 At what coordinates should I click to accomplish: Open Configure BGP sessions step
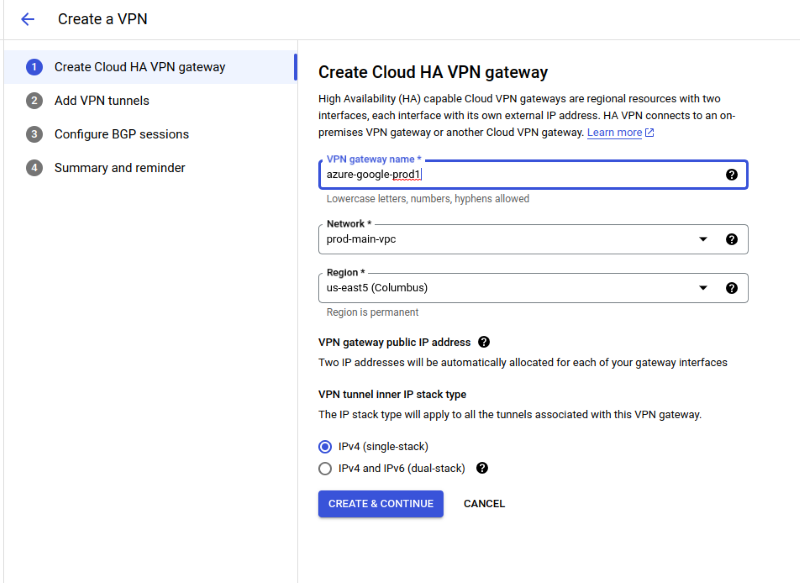click(121, 134)
